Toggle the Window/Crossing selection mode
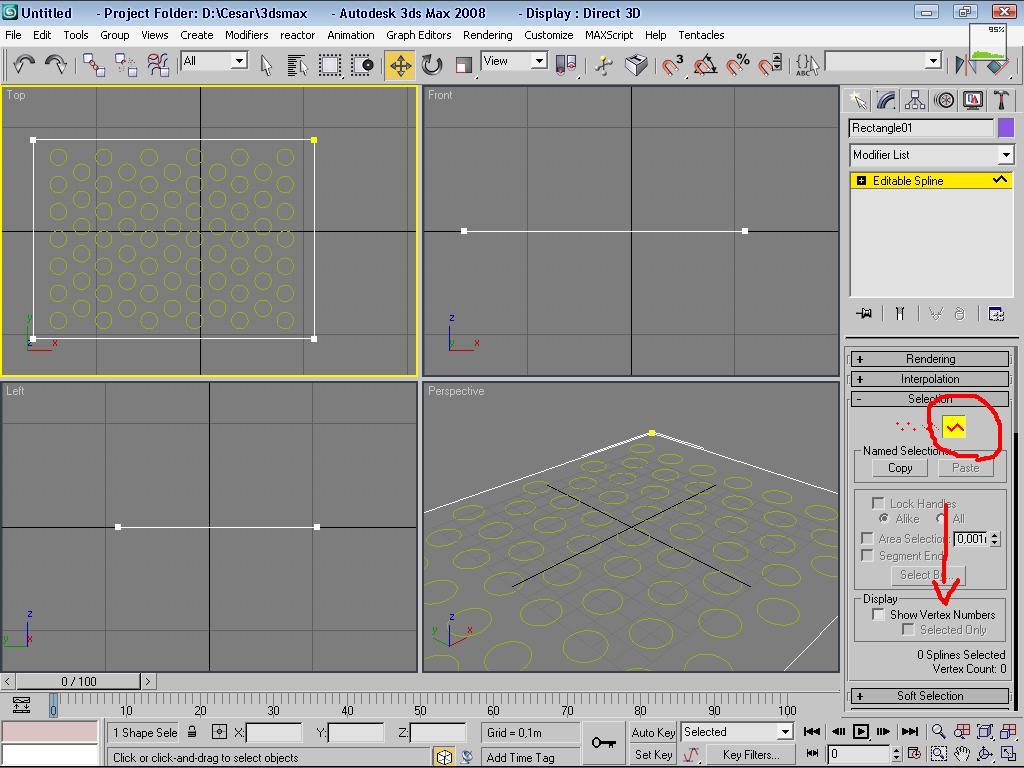 tap(362, 65)
